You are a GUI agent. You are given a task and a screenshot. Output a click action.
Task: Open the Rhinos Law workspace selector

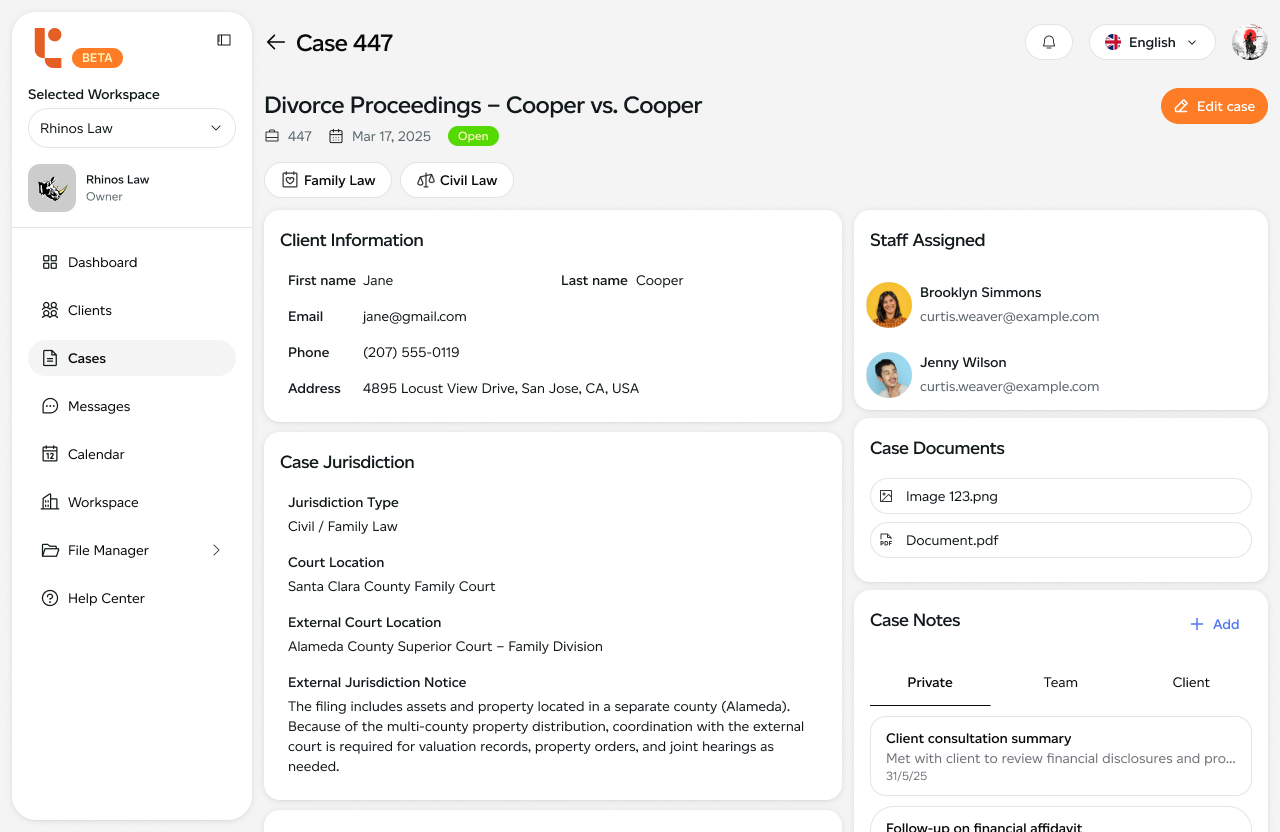click(x=131, y=128)
